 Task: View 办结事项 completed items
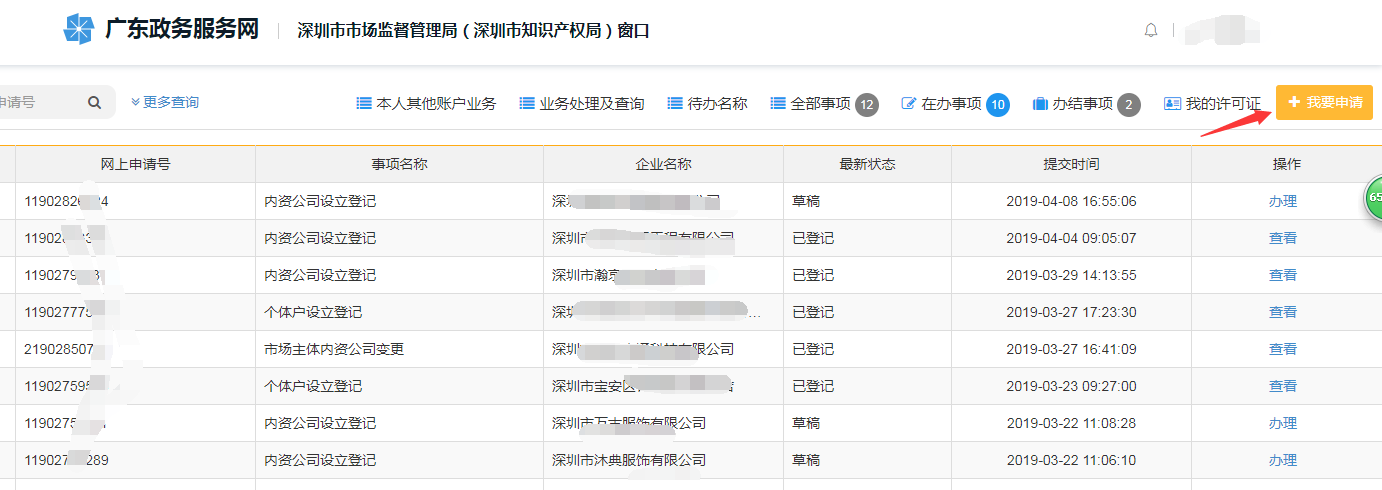1085,104
